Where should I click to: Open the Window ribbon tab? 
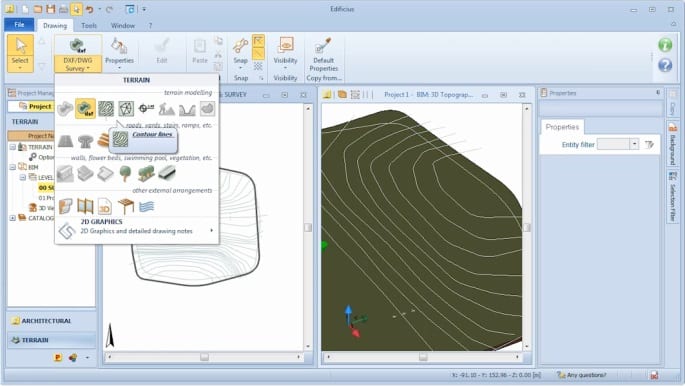point(123,25)
